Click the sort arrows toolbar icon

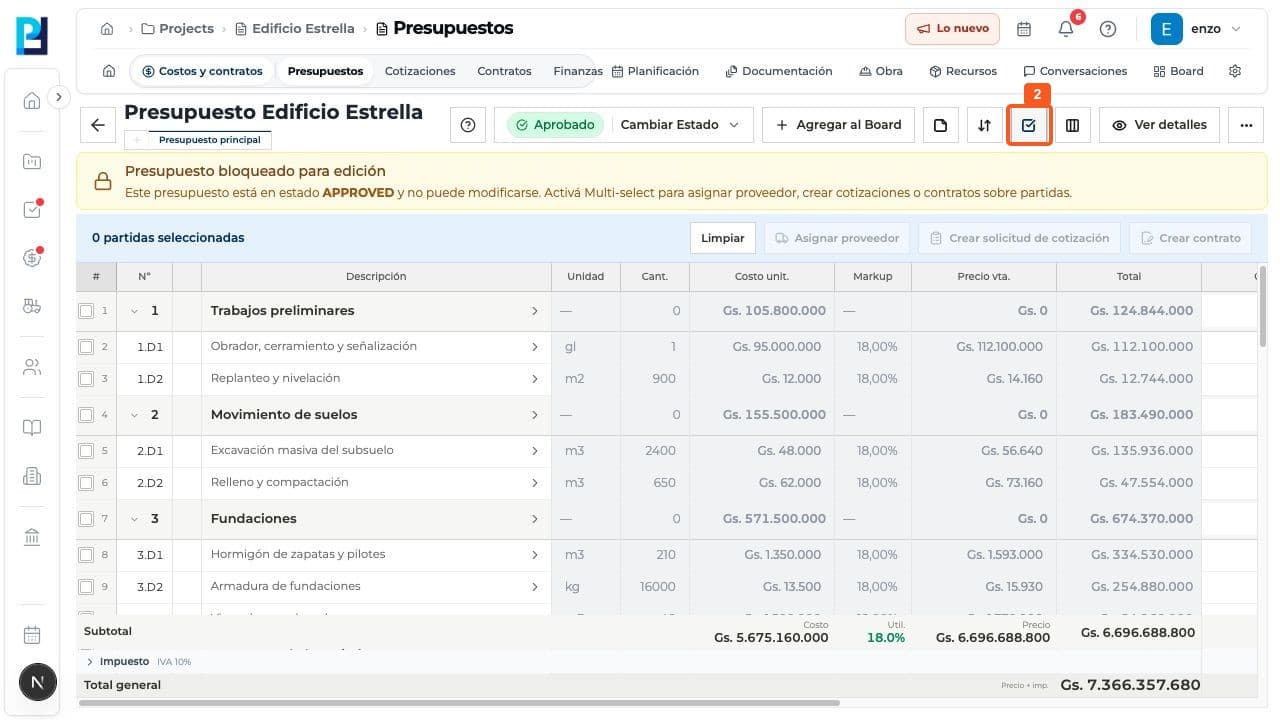pos(985,125)
